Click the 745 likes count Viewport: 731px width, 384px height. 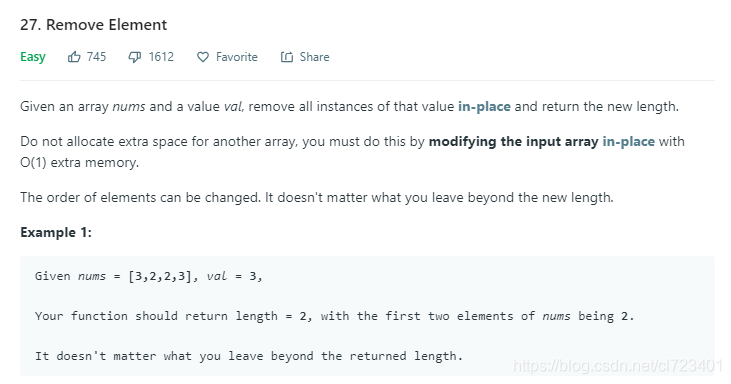(x=96, y=57)
